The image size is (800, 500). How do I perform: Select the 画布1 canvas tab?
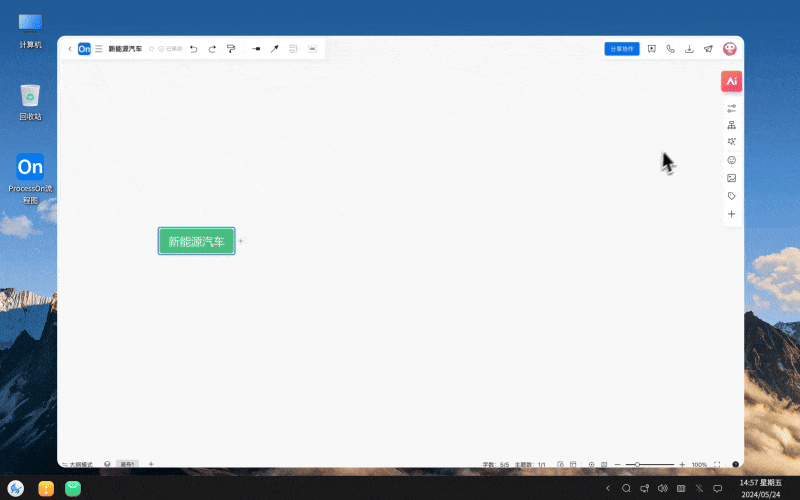(x=127, y=464)
